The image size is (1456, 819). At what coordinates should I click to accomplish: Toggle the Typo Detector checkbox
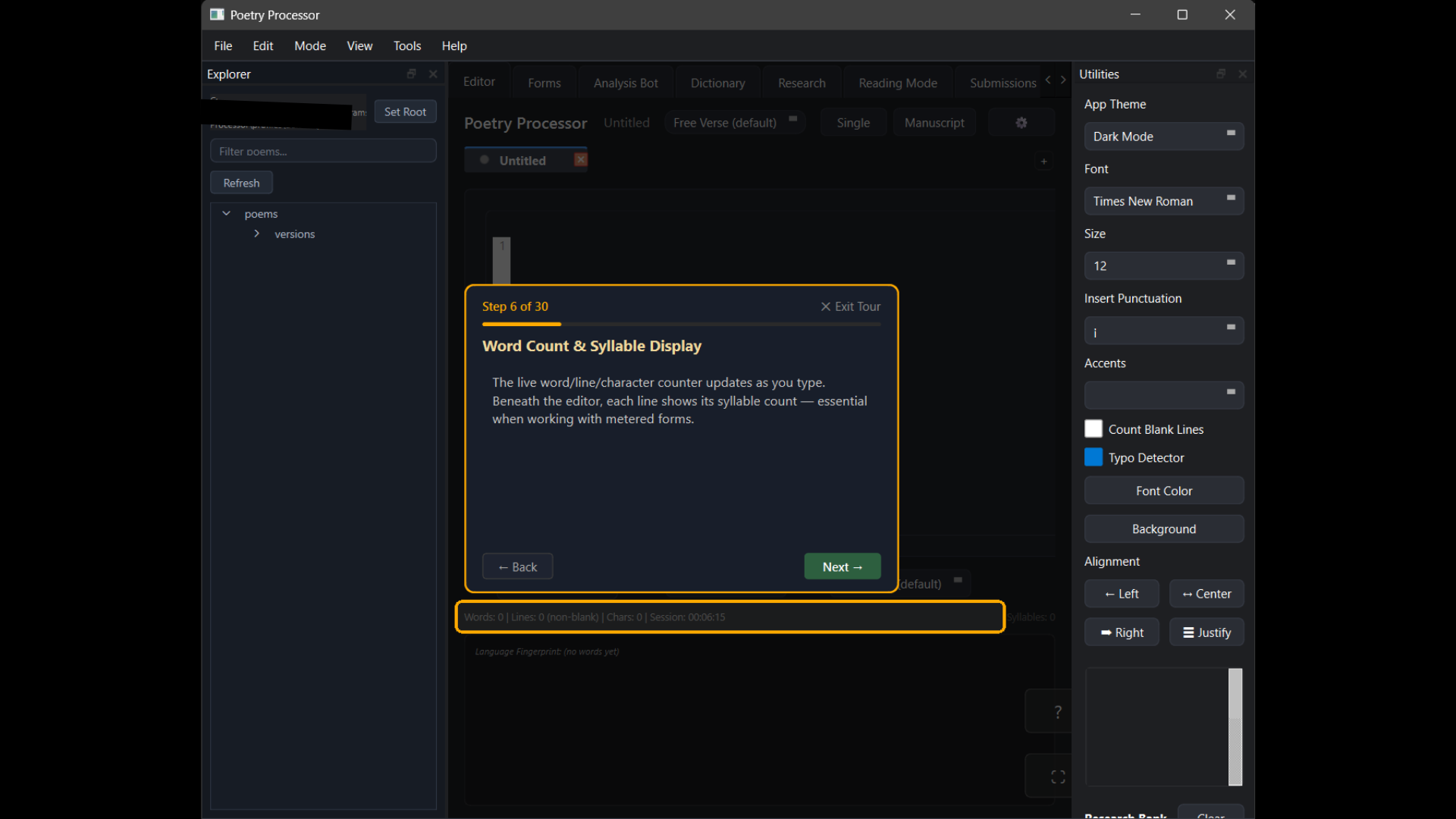[1093, 457]
